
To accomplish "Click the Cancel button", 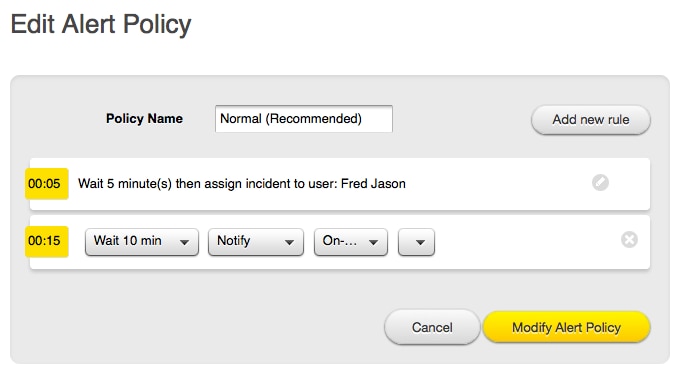I will (x=432, y=327).
